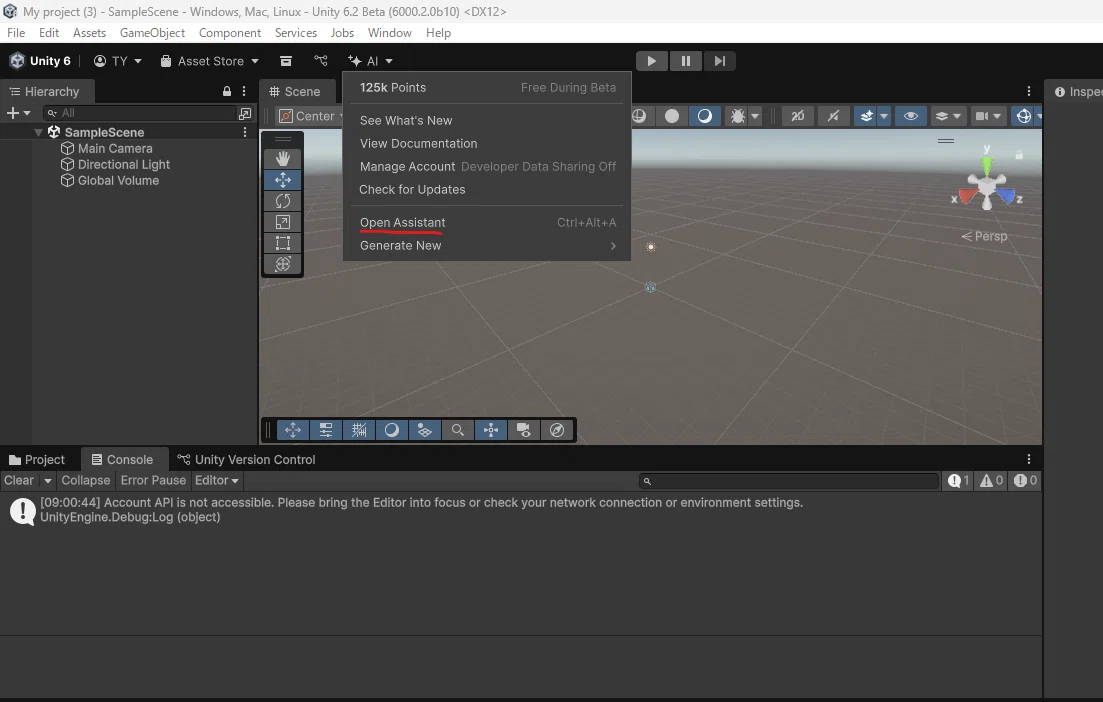Toggle Collapse in the Console
This screenshot has height=702, width=1103.
(x=86, y=480)
